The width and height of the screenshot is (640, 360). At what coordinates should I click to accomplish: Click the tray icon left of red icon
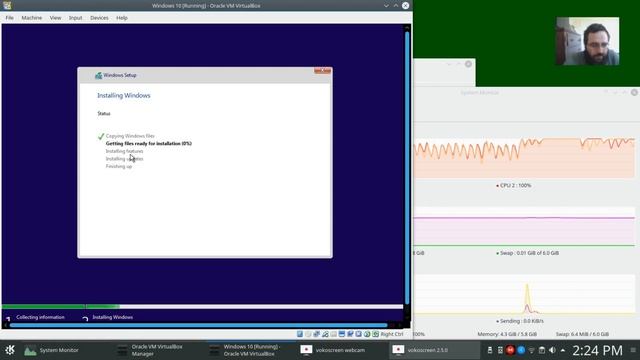500,350
